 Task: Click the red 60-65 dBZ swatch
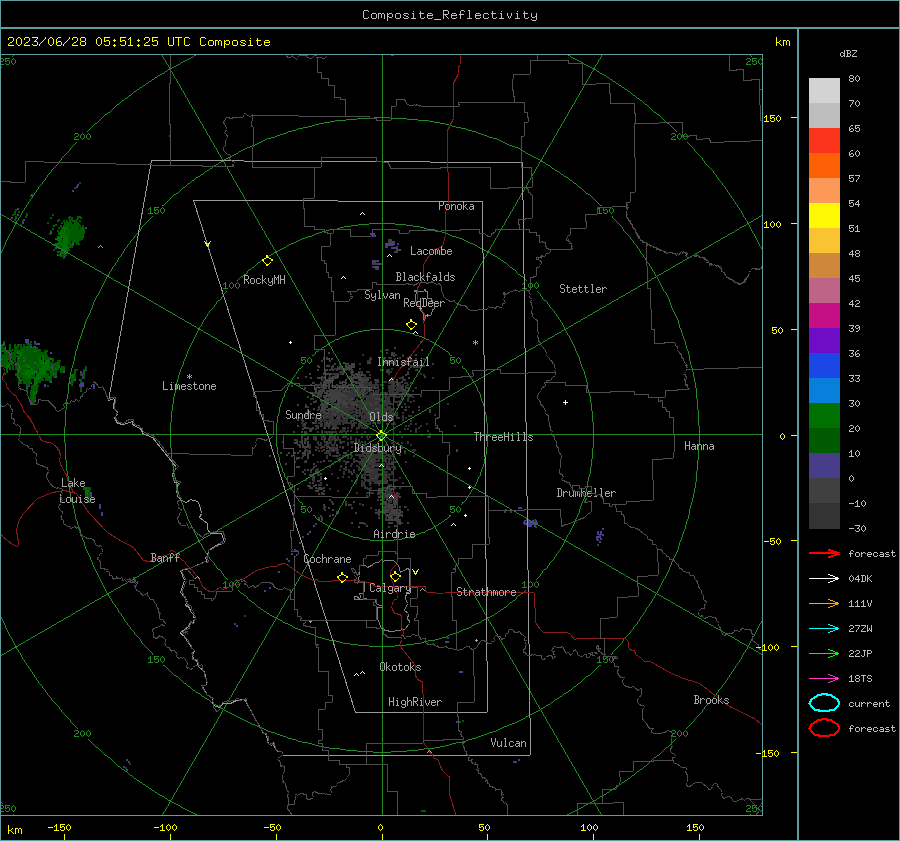(x=824, y=141)
